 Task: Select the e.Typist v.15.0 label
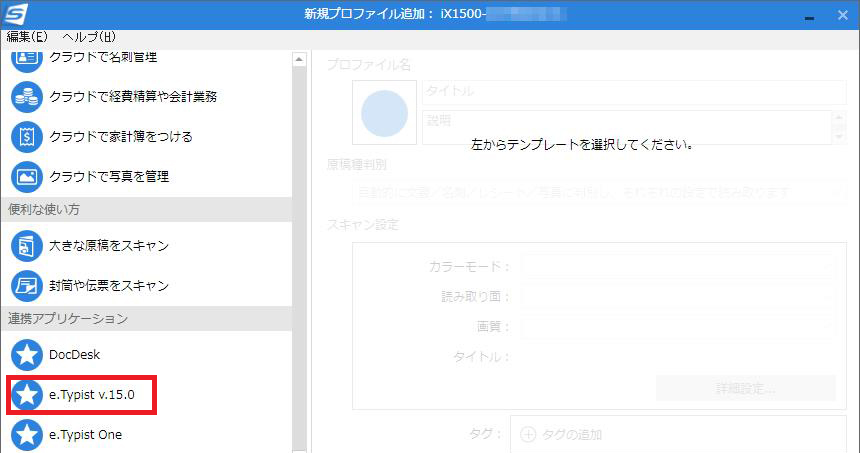[92, 395]
